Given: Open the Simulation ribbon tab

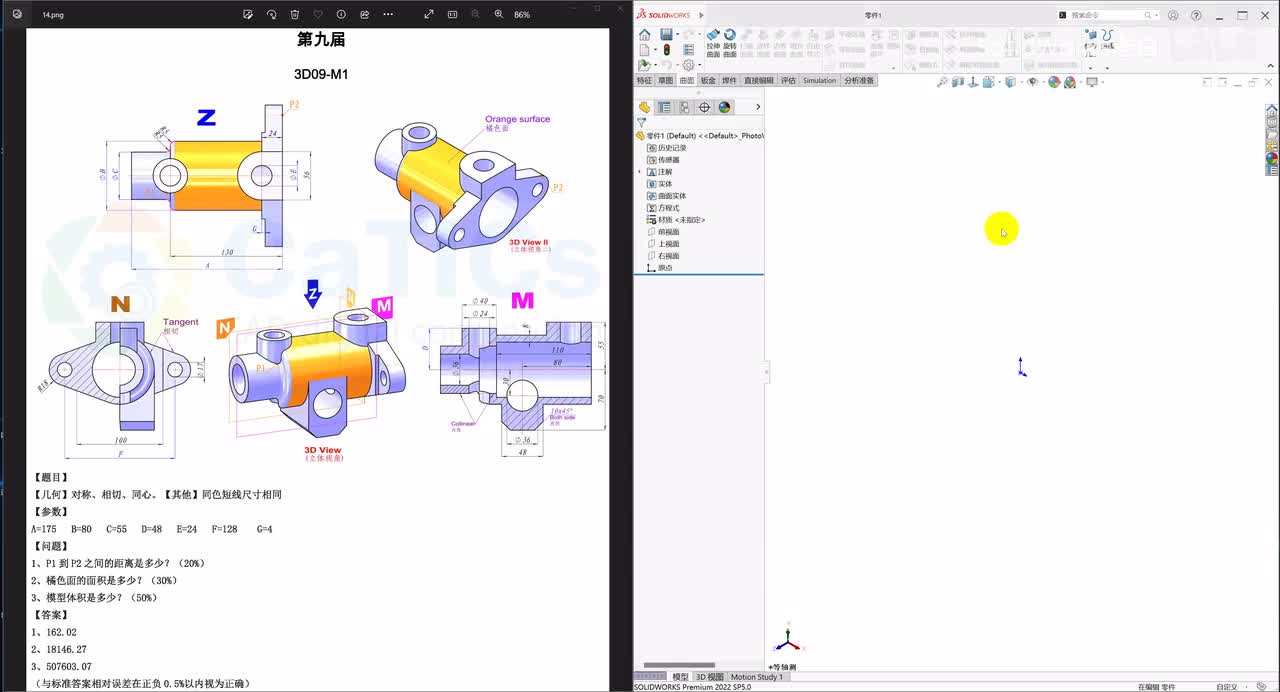Looking at the screenshot, I should point(819,80).
